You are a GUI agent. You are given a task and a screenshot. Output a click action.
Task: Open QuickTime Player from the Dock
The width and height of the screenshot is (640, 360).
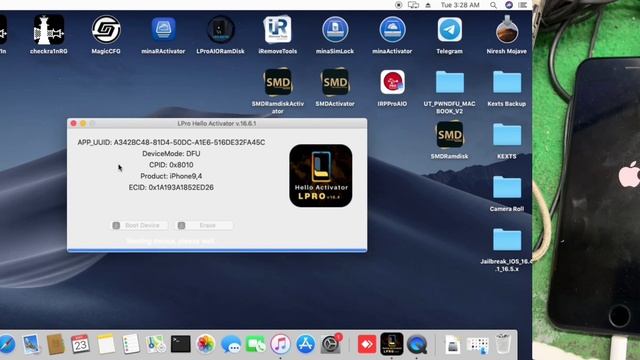[417, 345]
